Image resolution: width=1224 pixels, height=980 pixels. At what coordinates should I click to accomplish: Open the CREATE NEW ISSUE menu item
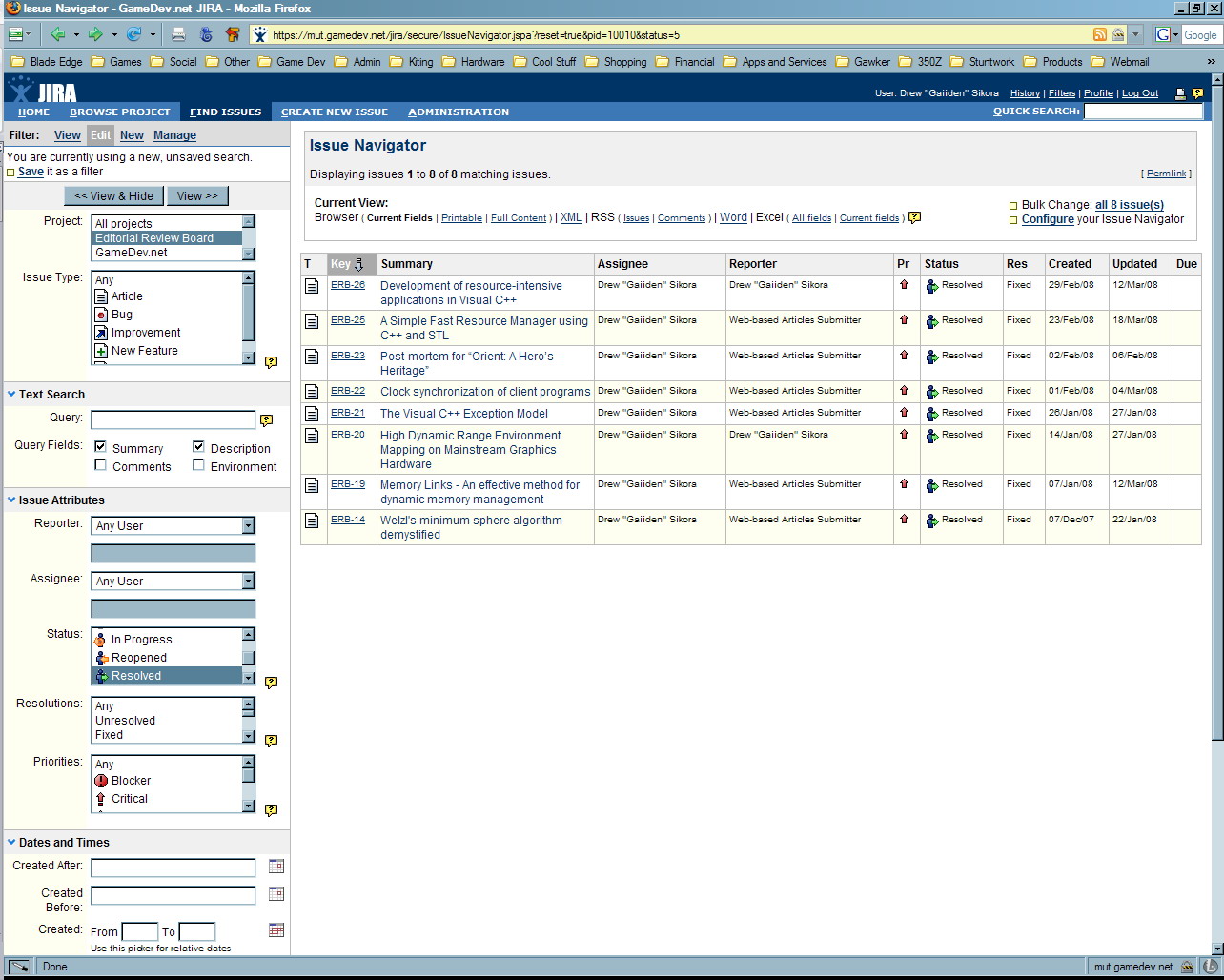[335, 112]
